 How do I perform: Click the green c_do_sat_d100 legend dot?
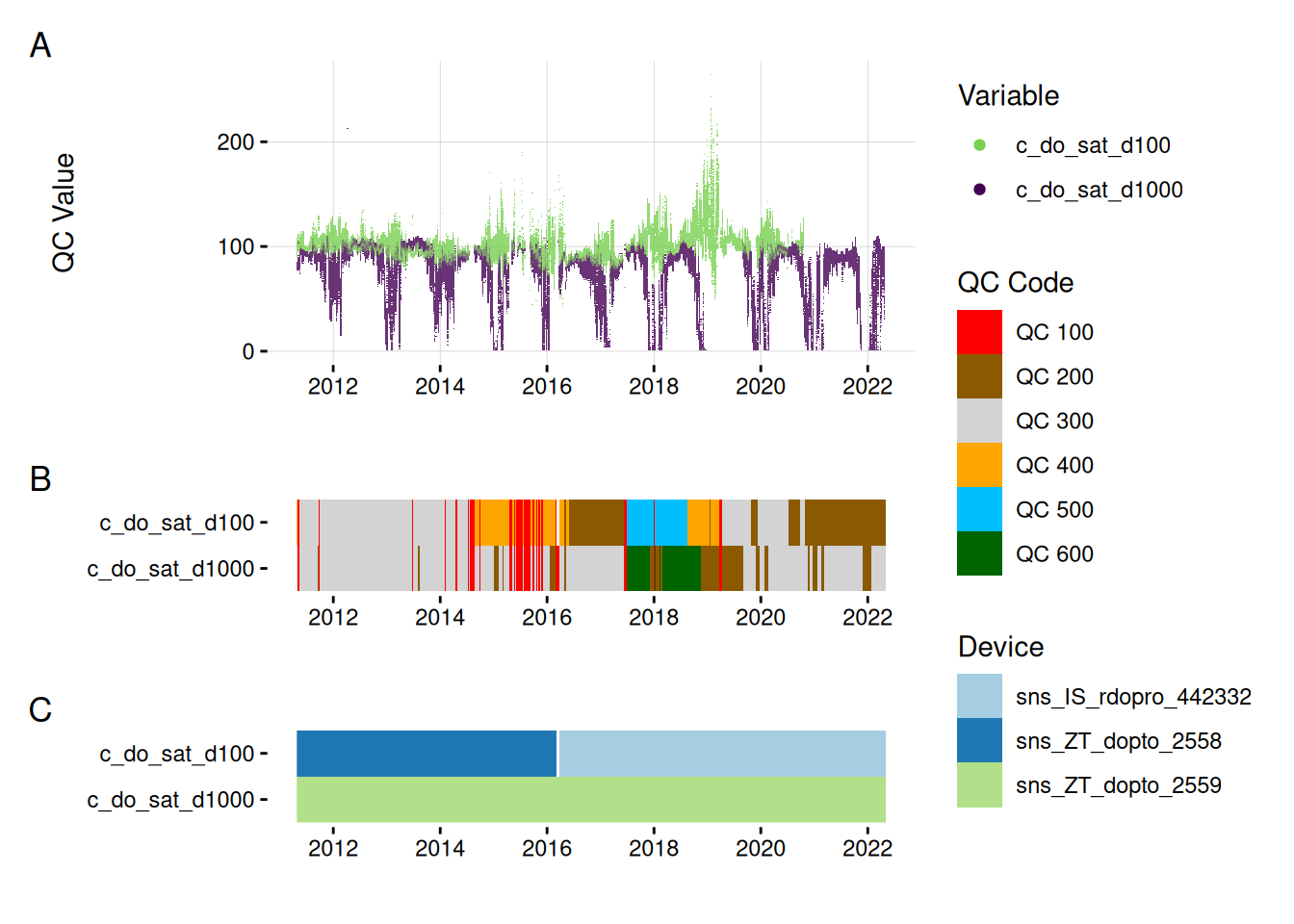(979, 145)
